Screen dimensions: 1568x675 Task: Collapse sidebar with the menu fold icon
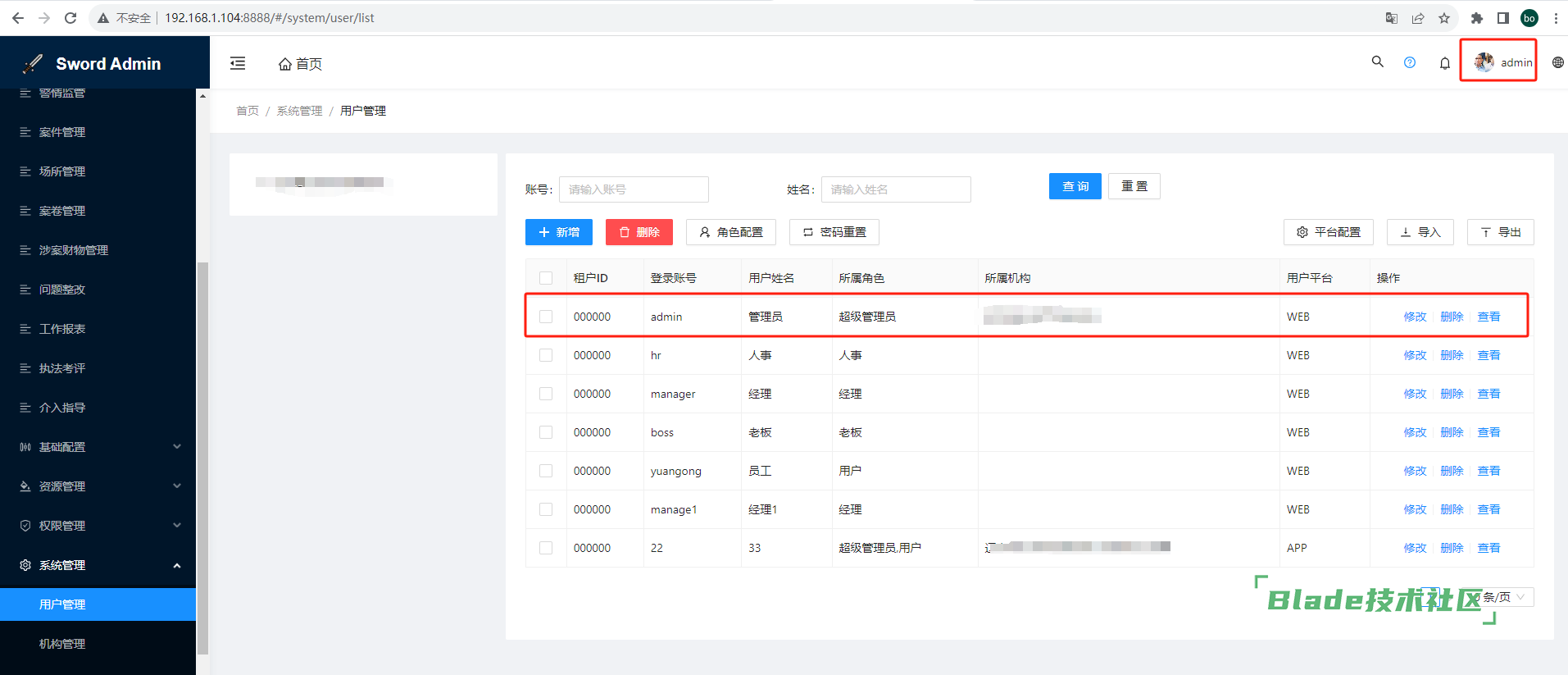coord(238,63)
